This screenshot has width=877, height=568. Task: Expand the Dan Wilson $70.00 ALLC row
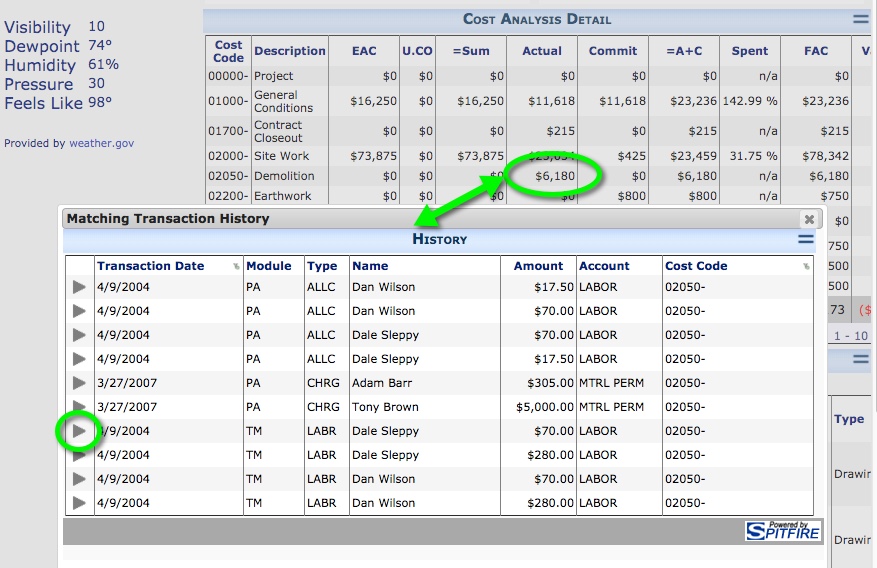pyautogui.click(x=79, y=311)
